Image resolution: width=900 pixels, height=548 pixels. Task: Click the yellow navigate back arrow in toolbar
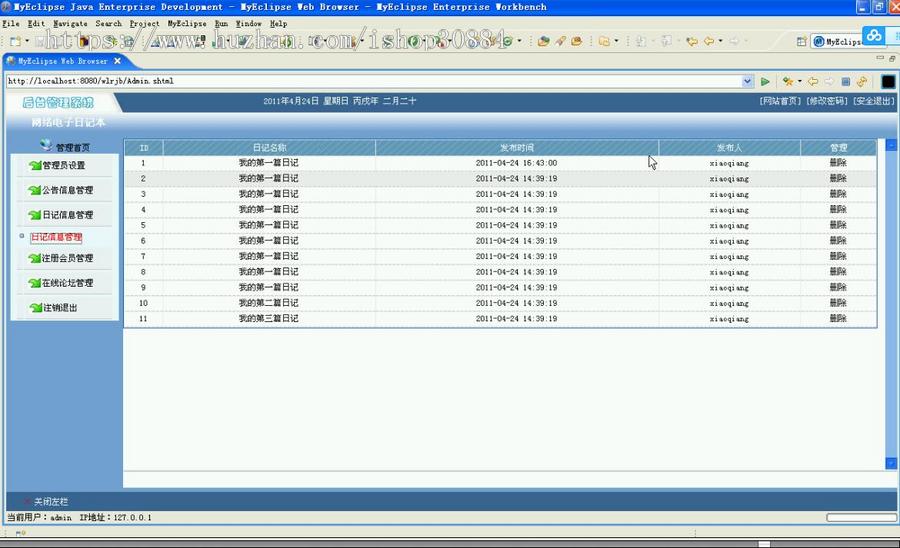(x=709, y=41)
